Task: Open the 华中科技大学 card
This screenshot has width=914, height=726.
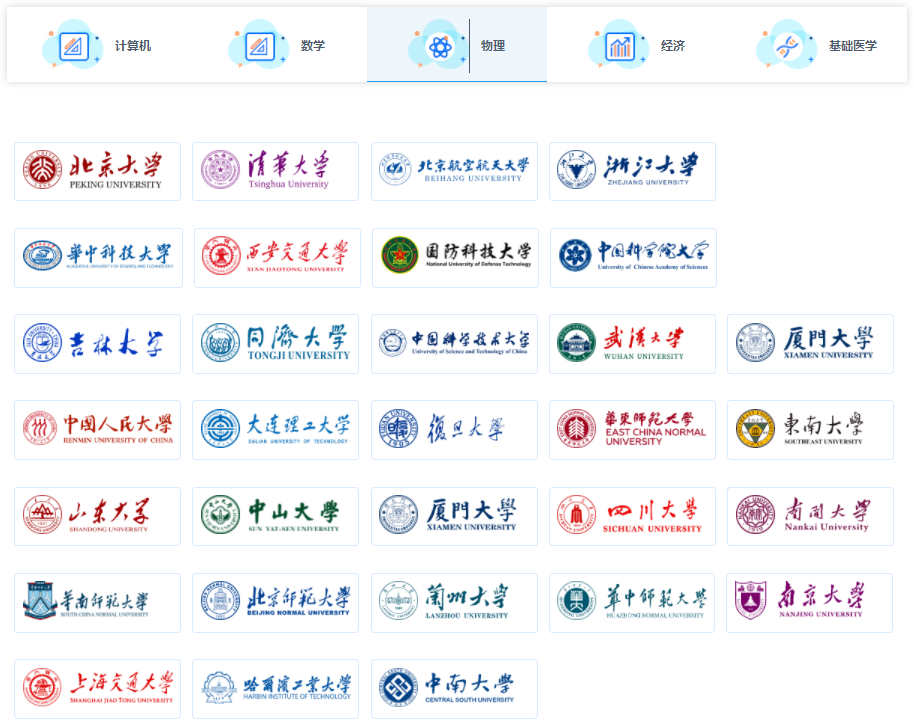Action: 99,258
